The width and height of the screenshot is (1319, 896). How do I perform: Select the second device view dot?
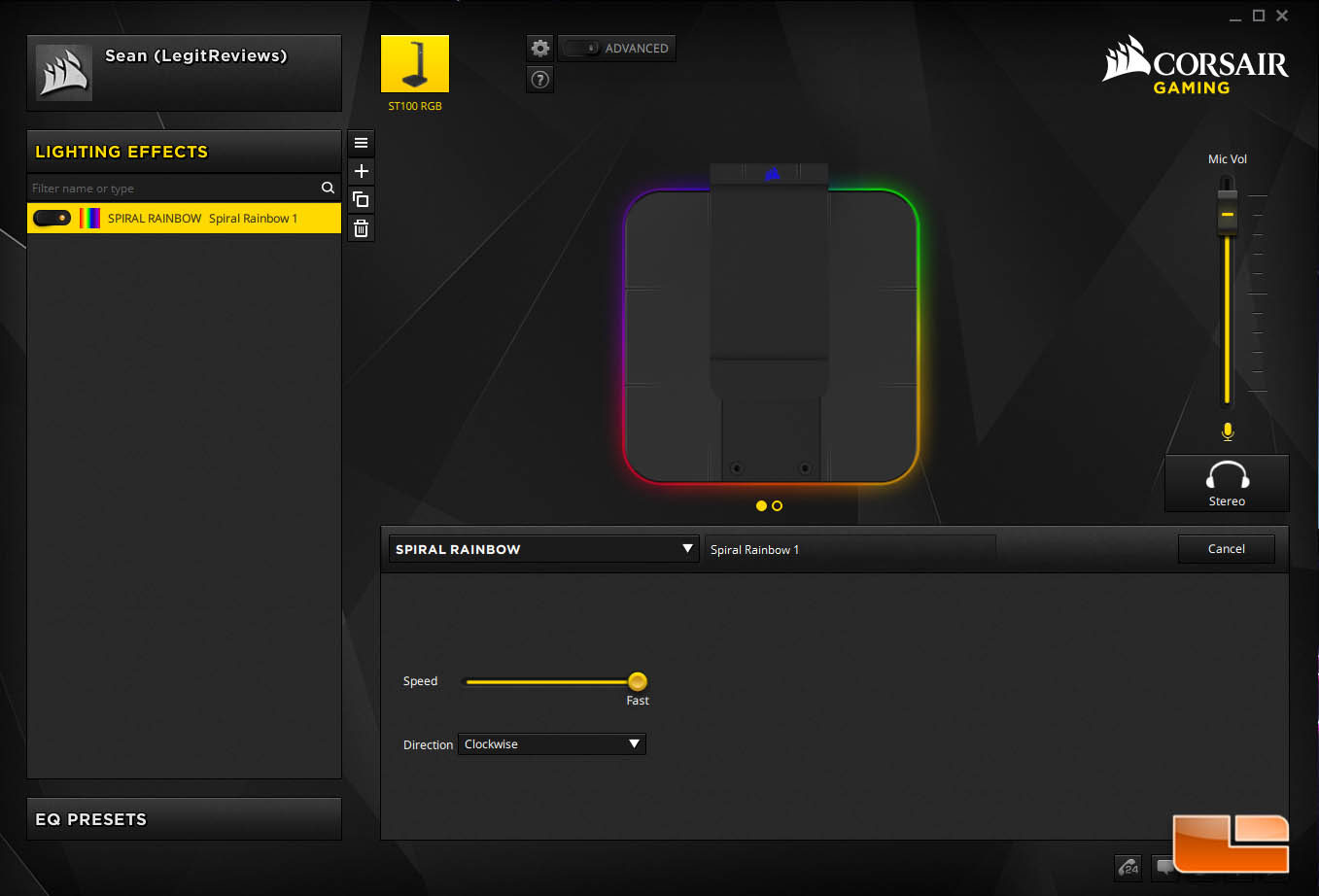point(777,505)
